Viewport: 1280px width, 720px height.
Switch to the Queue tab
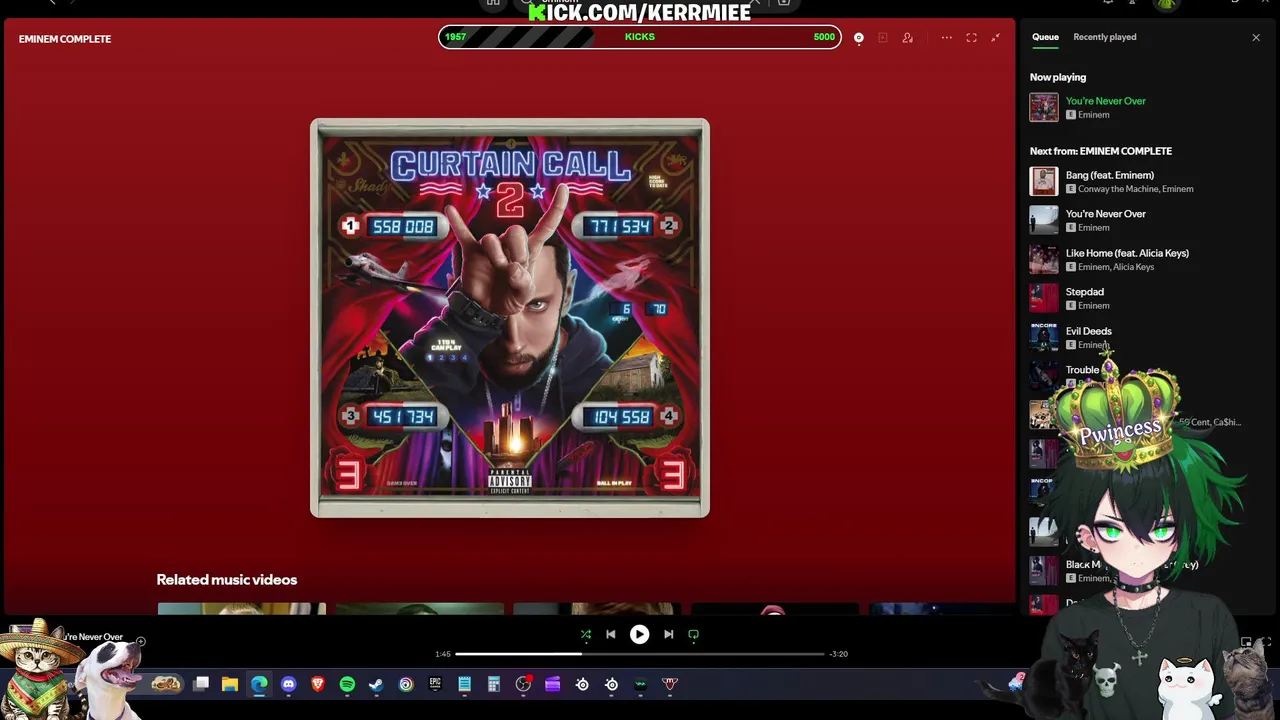[x=1045, y=37]
